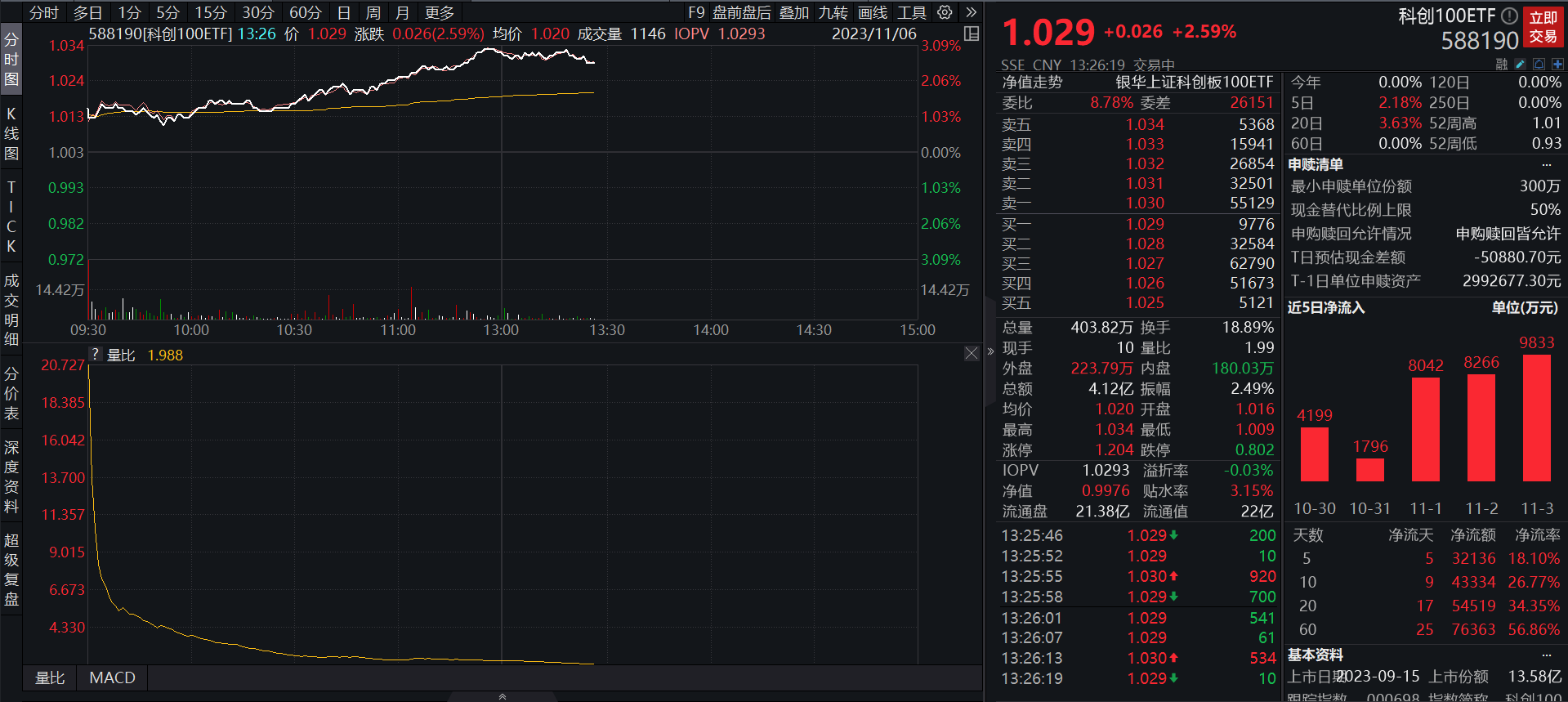The image size is (1568, 702).
Task: Switch to daily 日 chart
Action: [344, 12]
